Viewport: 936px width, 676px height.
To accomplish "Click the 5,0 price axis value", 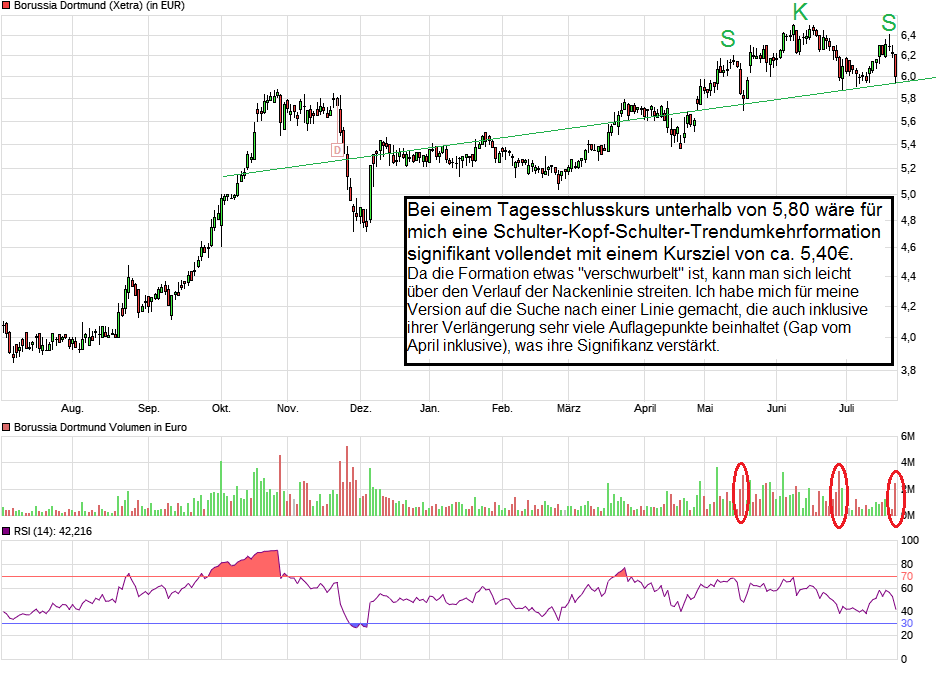I will [909, 195].
